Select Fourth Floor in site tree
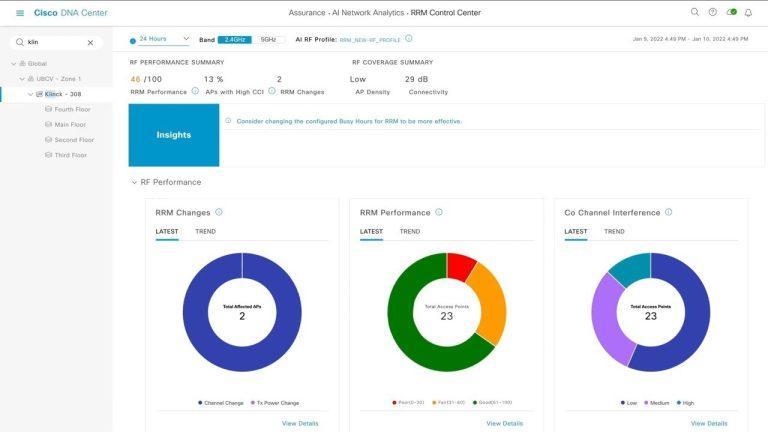This screenshot has height=432, width=768. pos(72,109)
